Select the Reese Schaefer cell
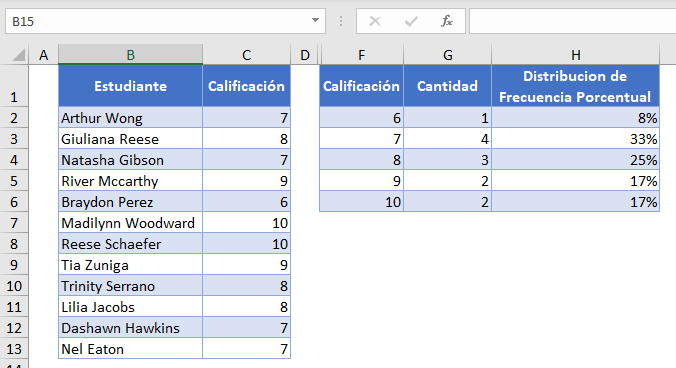 (131, 244)
